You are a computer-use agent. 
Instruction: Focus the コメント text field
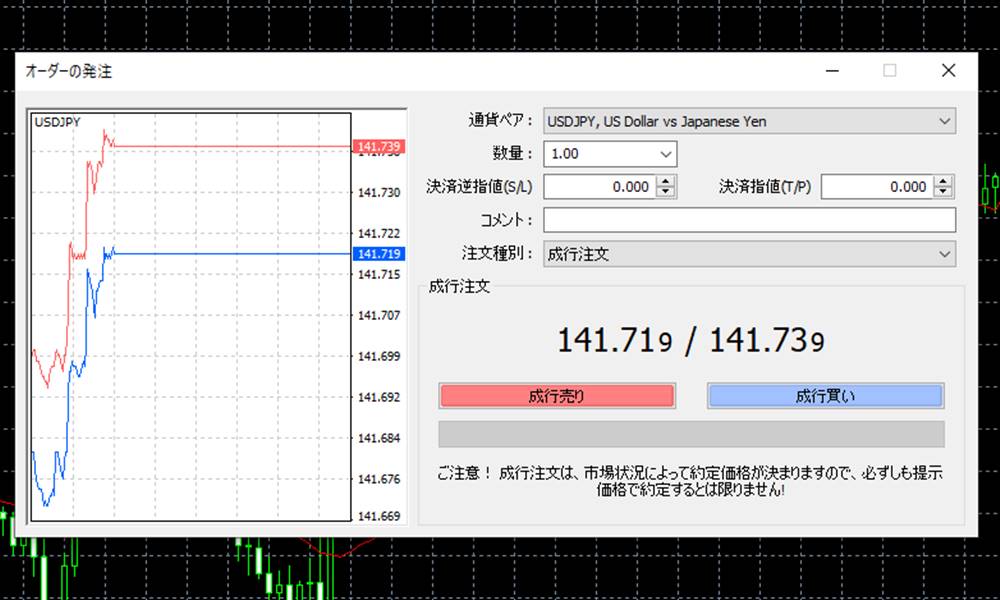749,220
